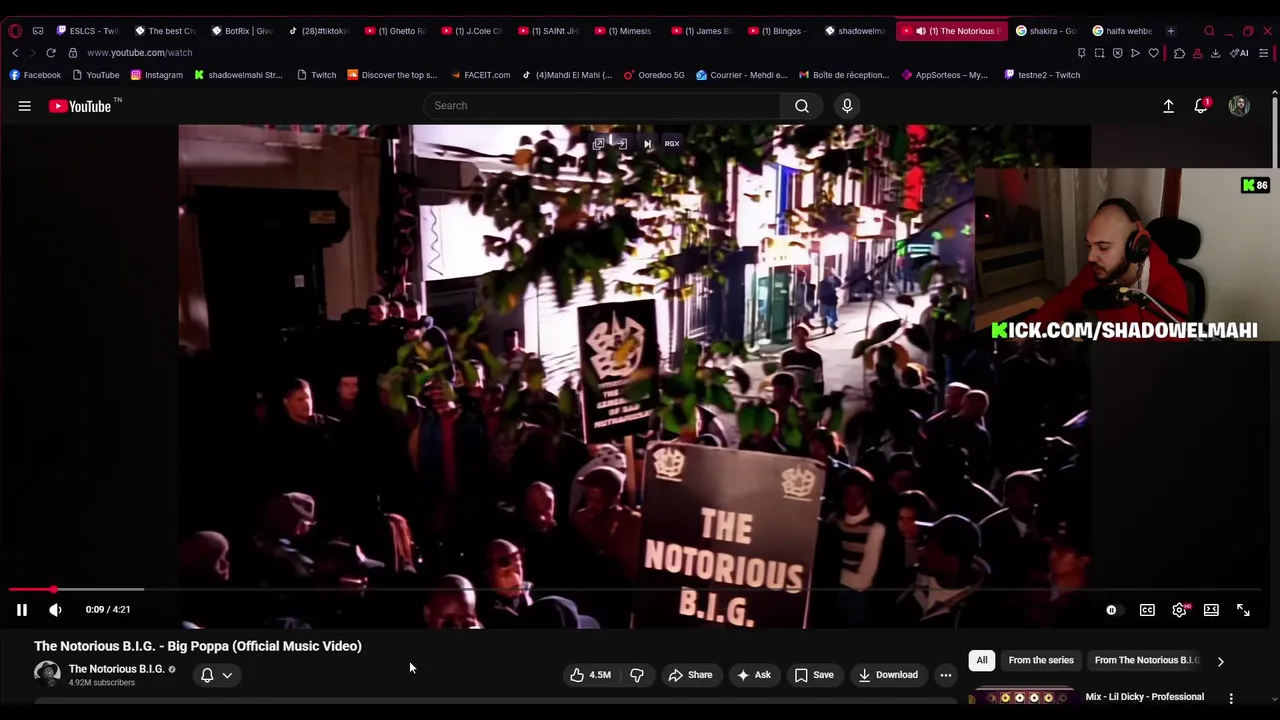Image resolution: width=1280 pixels, height=720 pixels.
Task: Click the browser address bar URL
Action: coord(139,53)
